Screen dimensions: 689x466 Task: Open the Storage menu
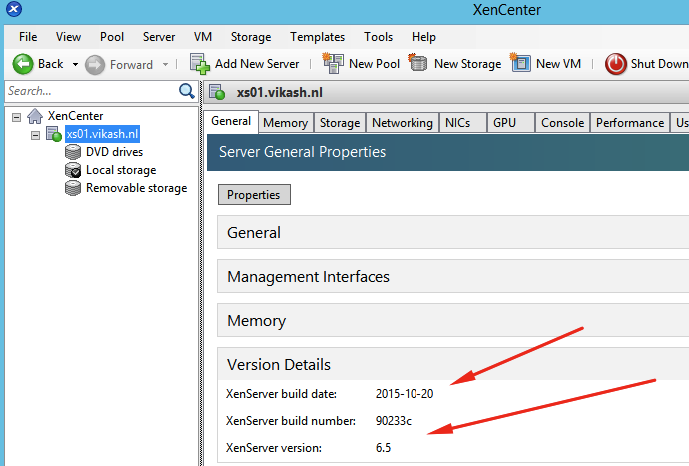[250, 37]
